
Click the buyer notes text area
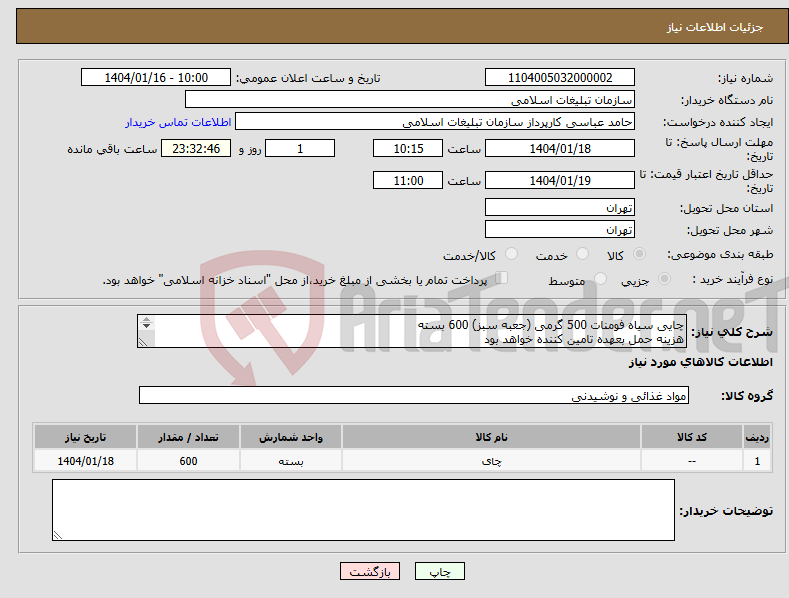click(x=363, y=510)
